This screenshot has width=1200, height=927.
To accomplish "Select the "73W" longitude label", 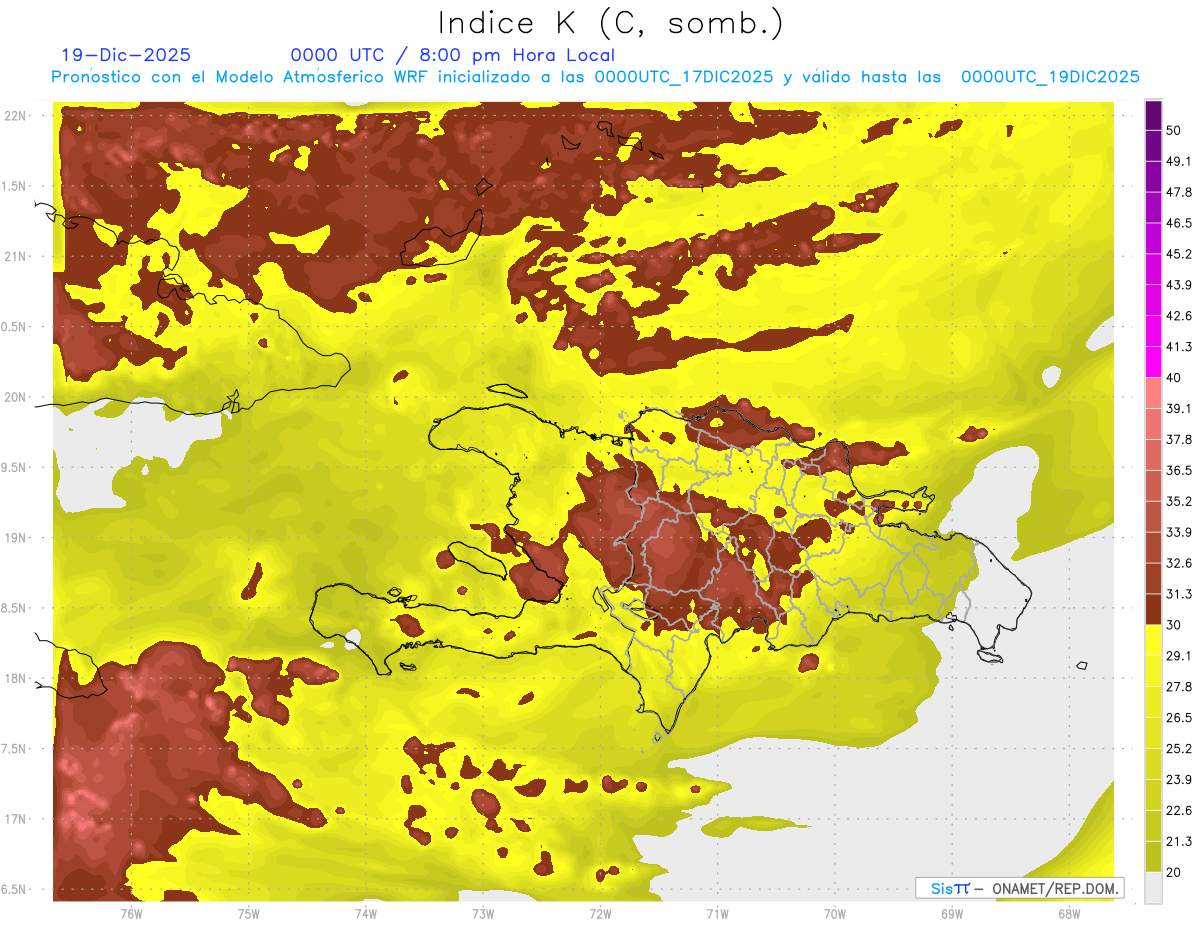I will 483,914.
